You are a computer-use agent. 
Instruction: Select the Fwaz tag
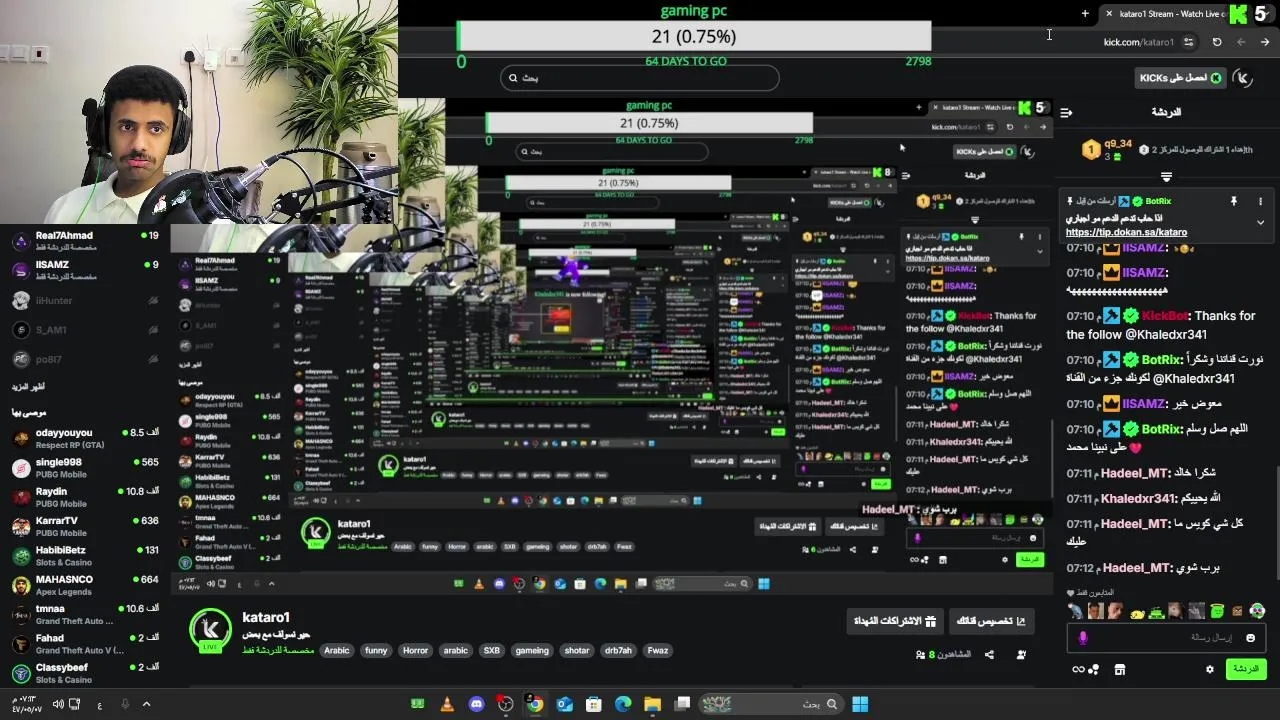[x=657, y=651]
